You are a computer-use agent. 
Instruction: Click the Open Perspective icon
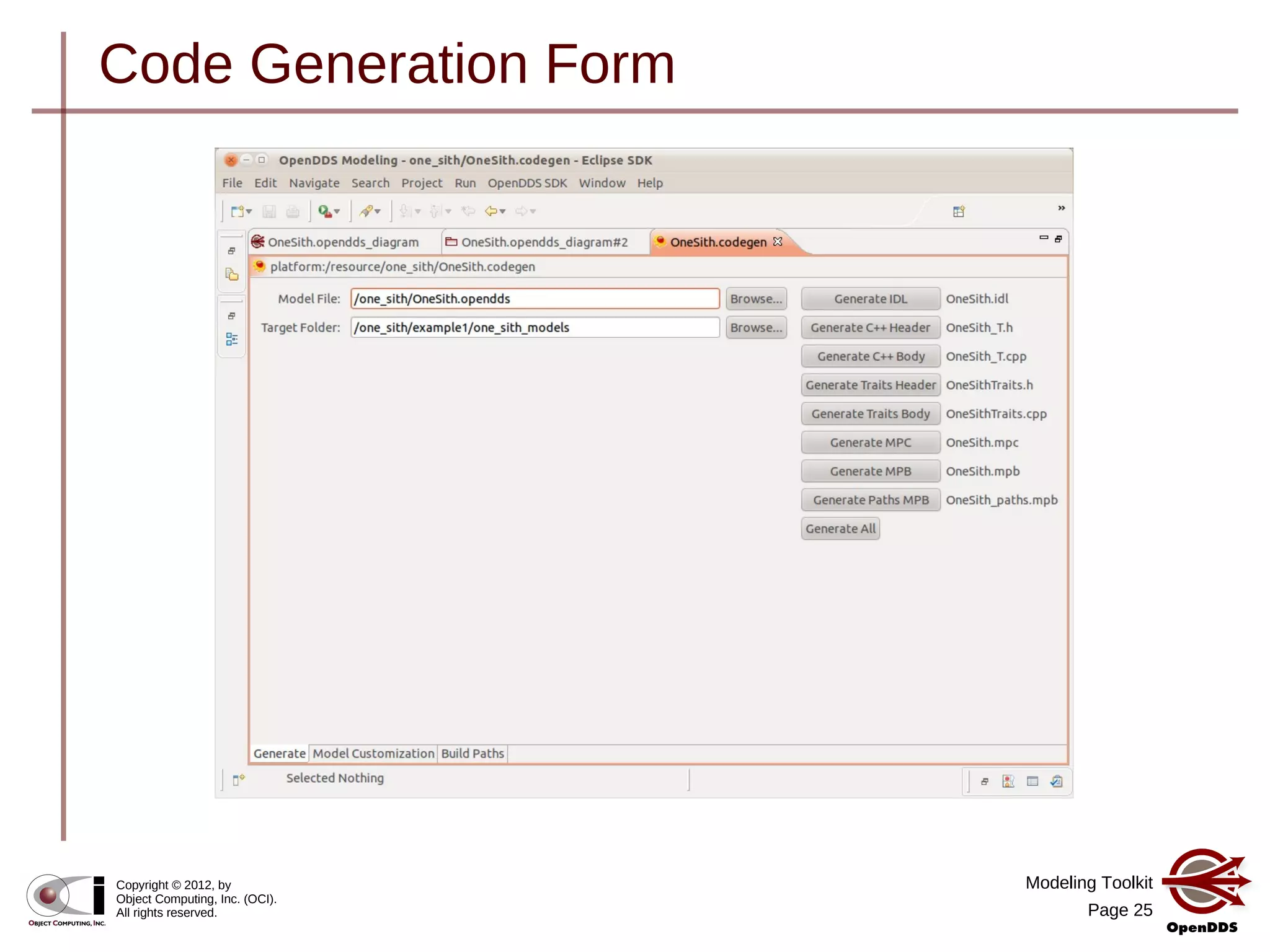[x=959, y=211]
